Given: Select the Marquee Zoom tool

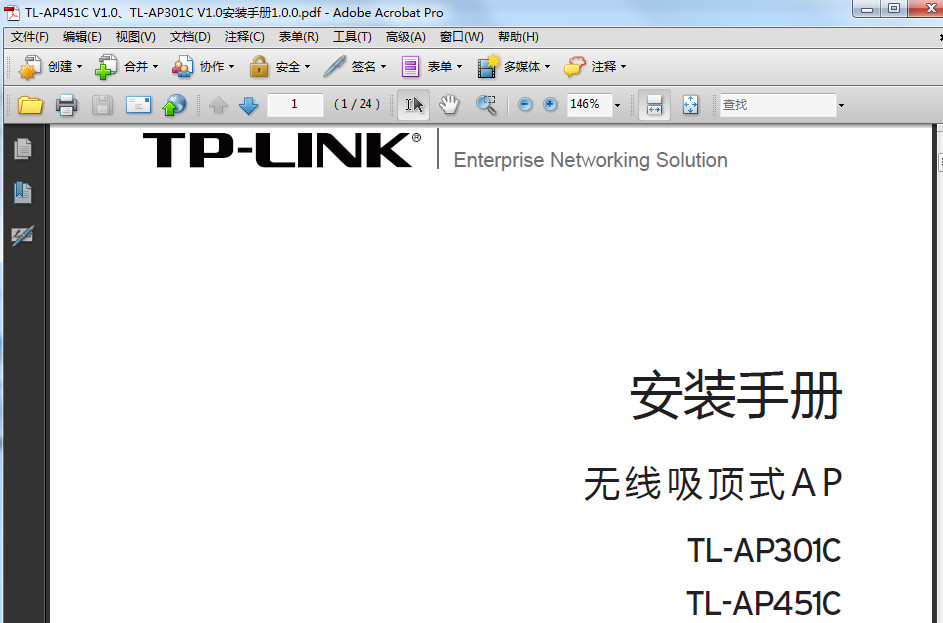Looking at the screenshot, I should 486,105.
